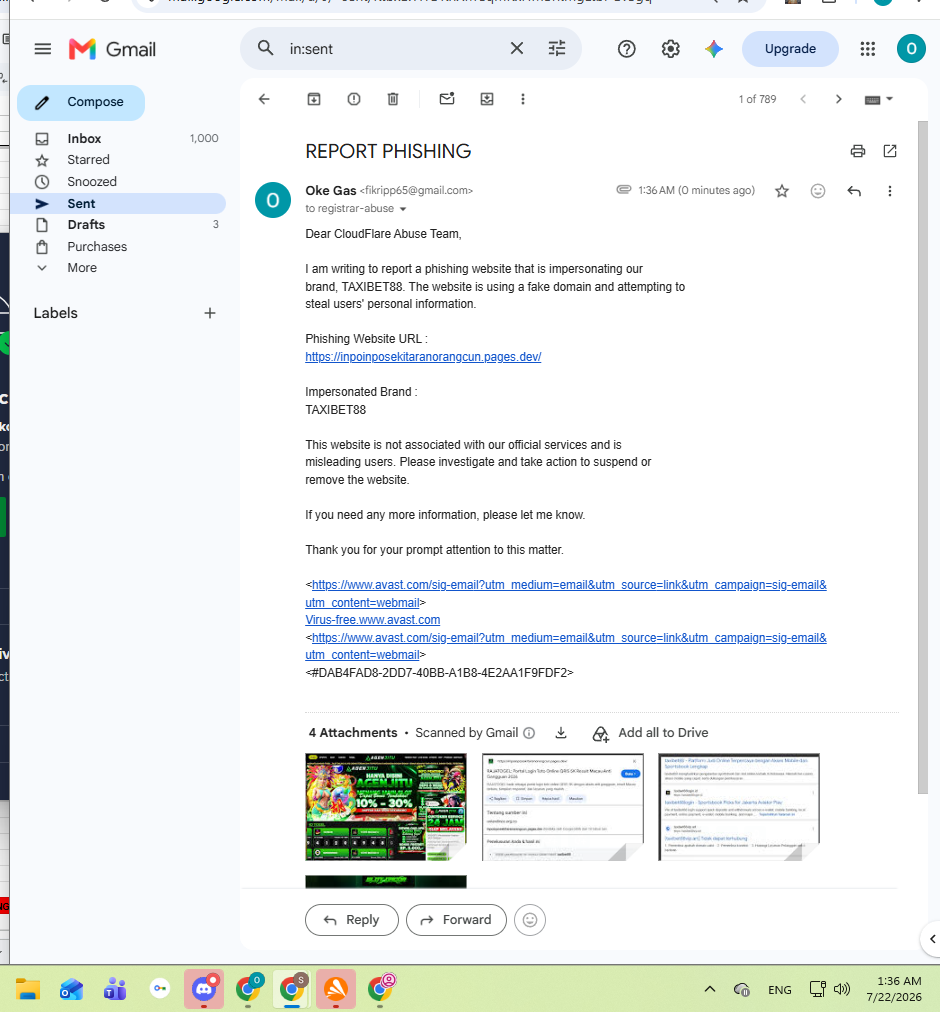This screenshot has width=940, height=1012.
Task: Report this email as spam
Action: pos(354,99)
